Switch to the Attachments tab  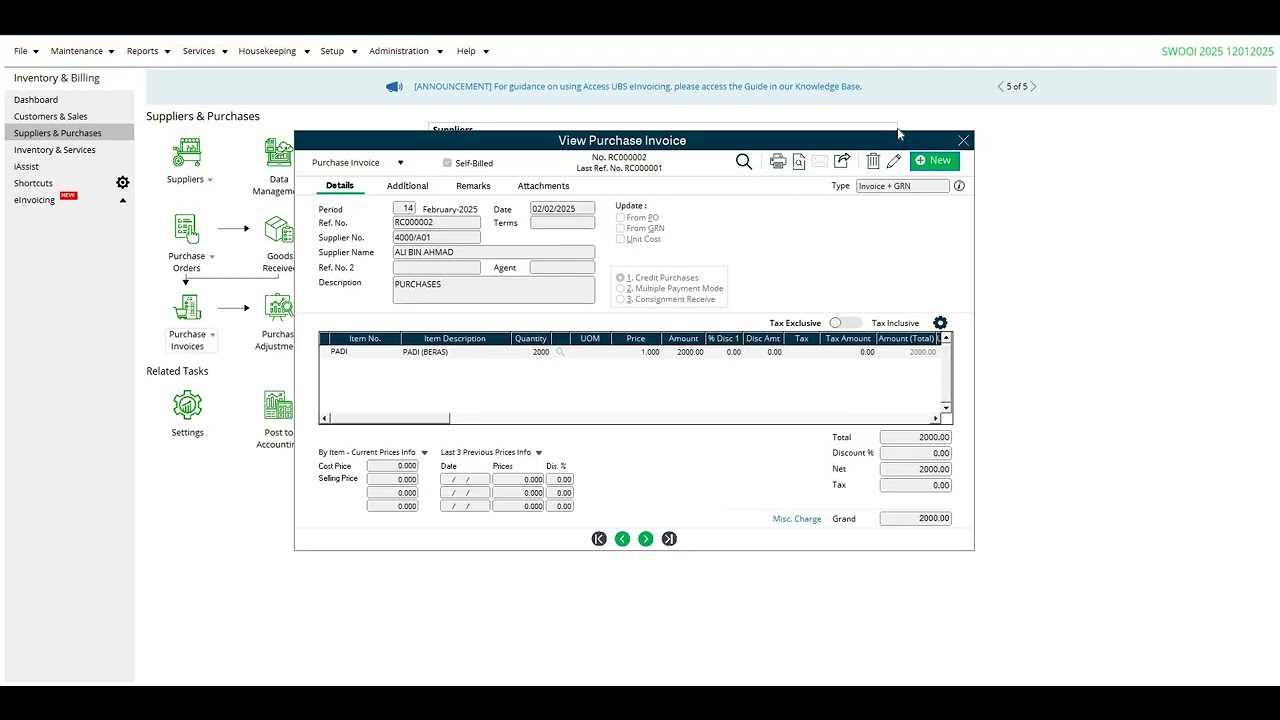click(543, 186)
